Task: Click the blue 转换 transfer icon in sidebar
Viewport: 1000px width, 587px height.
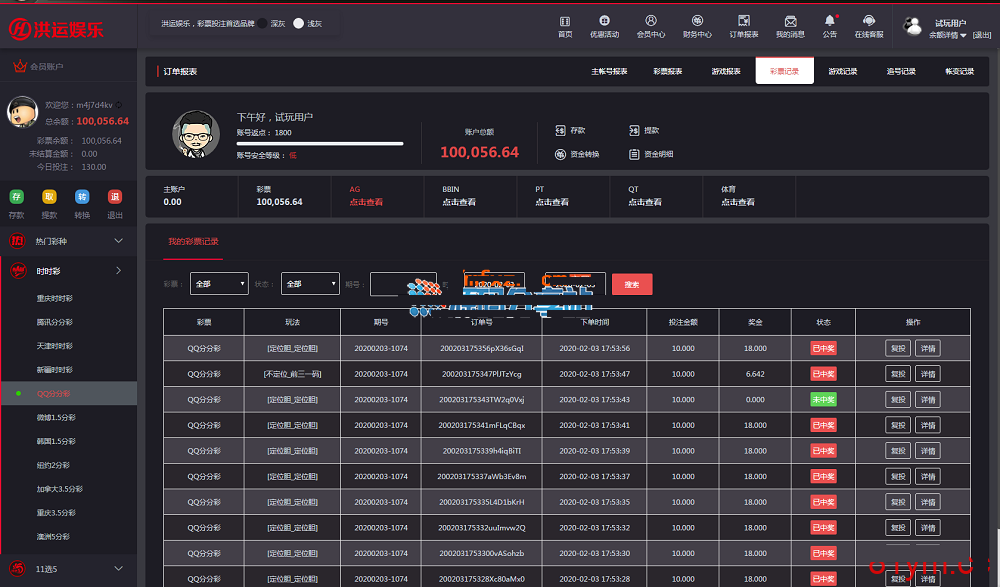Action: pos(82,197)
